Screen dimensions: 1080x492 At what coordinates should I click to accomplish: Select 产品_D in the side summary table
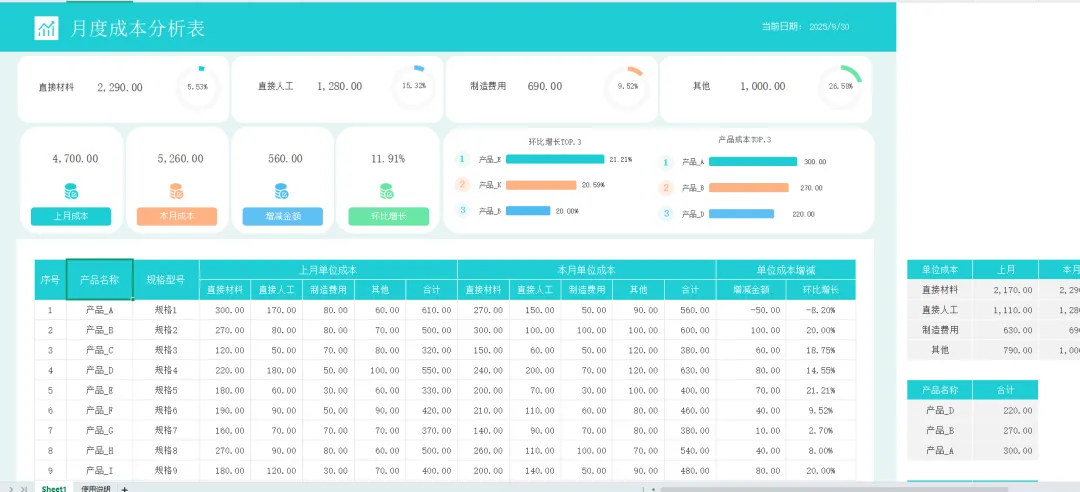click(940, 410)
